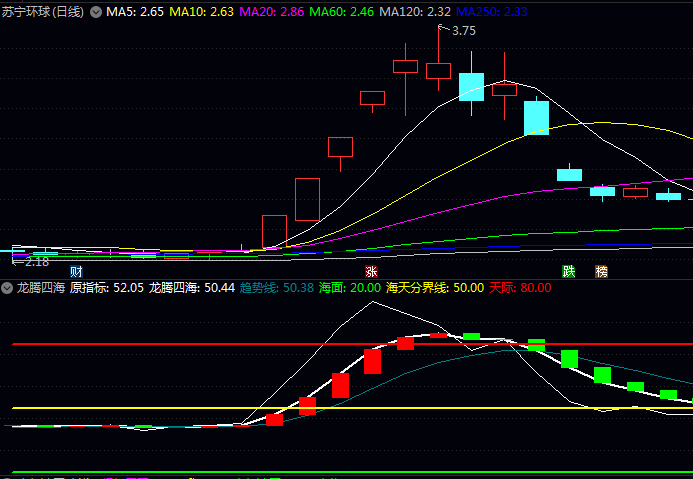Viewport: 693px width, 479px height.
Task: Select the blue MA250 indicator label
Action: click(x=491, y=12)
